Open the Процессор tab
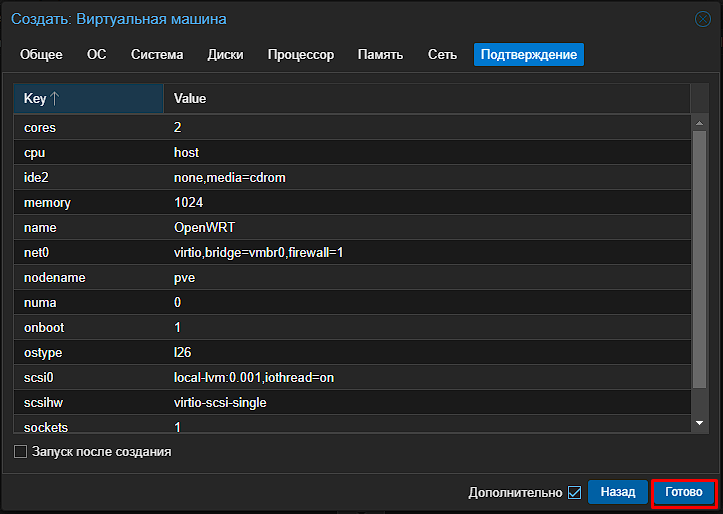This screenshot has height=514, width=723. click(301, 54)
